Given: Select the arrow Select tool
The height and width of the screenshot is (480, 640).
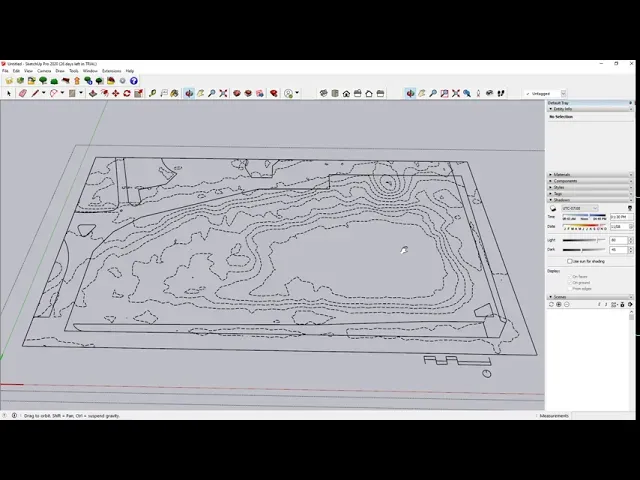Looking at the screenshot, I should pos(9,93).
